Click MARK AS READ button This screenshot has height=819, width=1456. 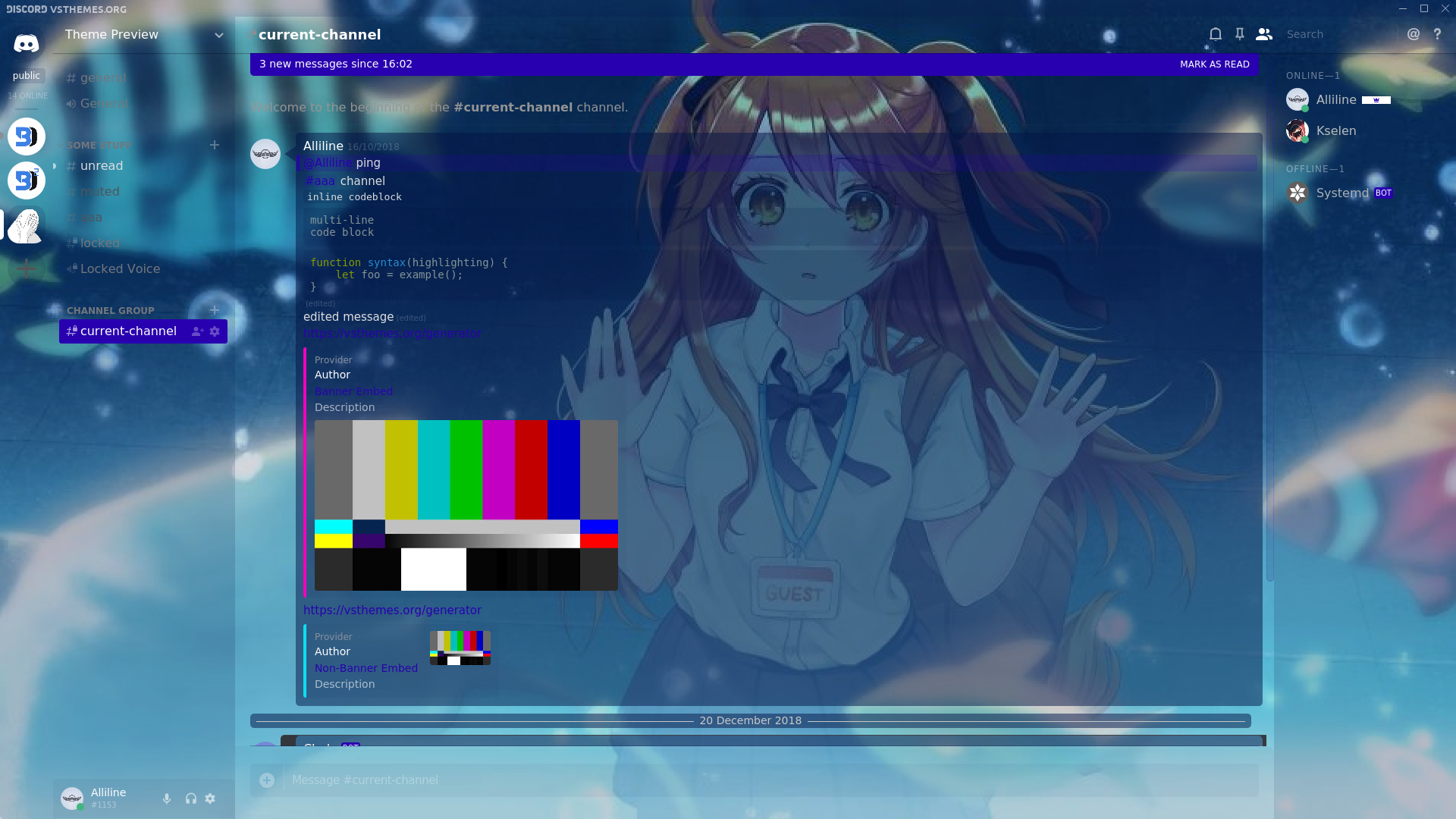coord(1214,64)
